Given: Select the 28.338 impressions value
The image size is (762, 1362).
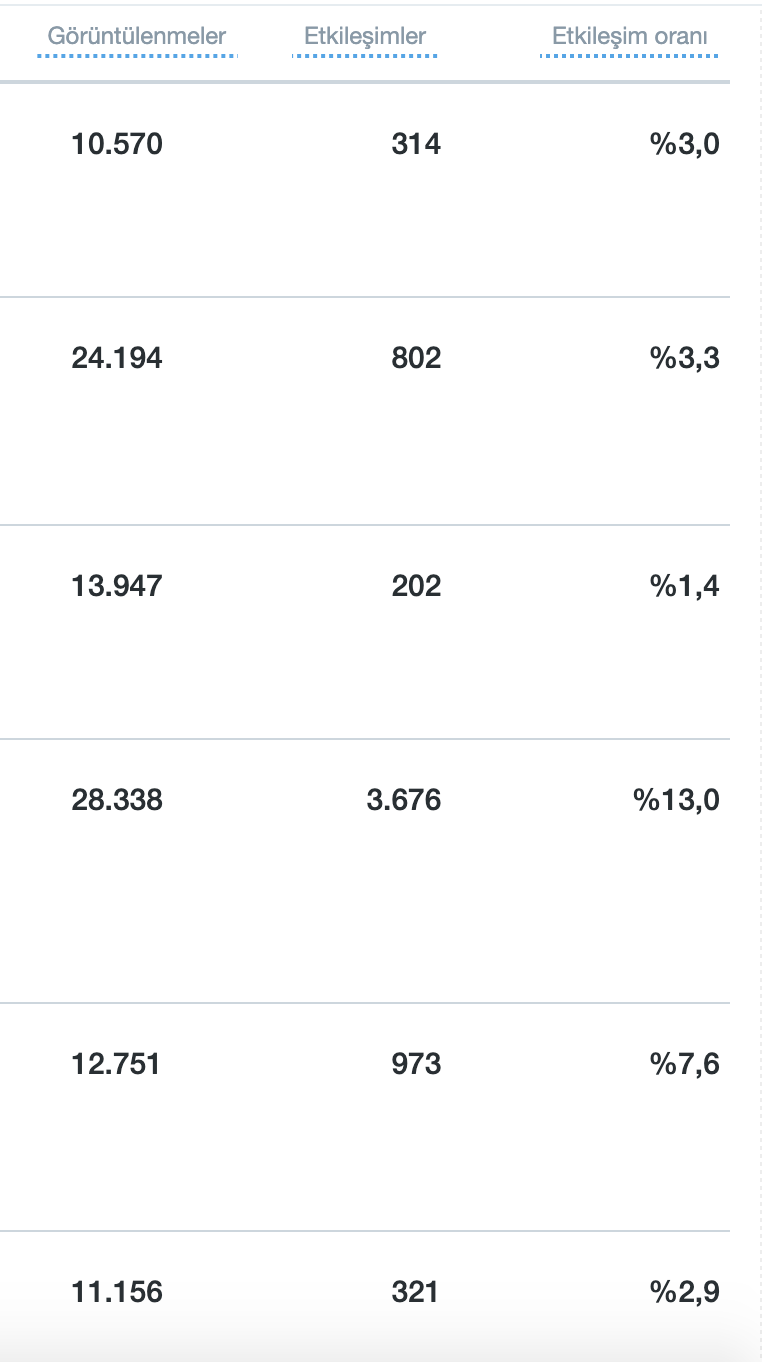Looking at the screenshot, I should click(117, 800).
